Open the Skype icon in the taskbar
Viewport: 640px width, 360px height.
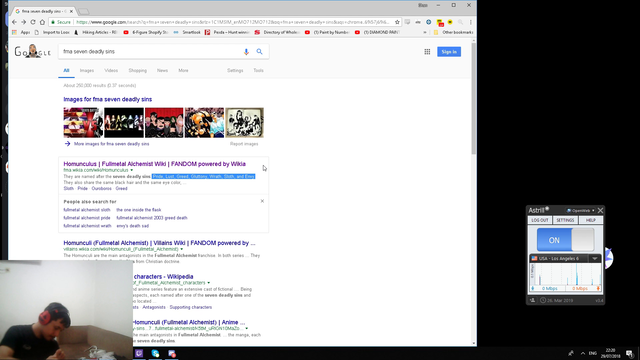(156, 353)
